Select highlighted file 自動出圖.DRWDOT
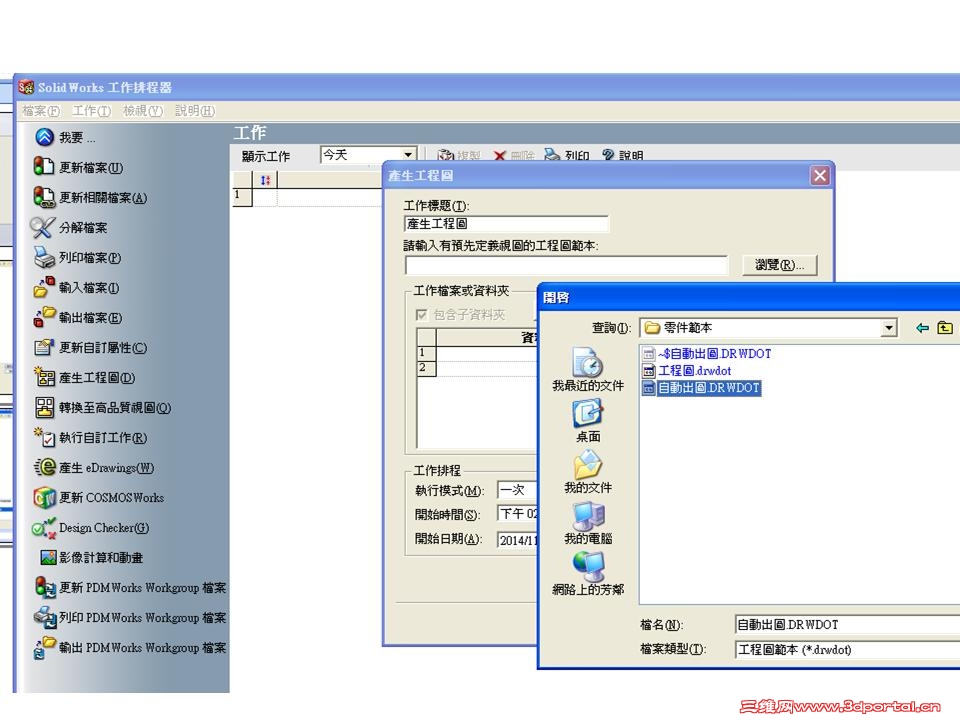 (702, 388)
